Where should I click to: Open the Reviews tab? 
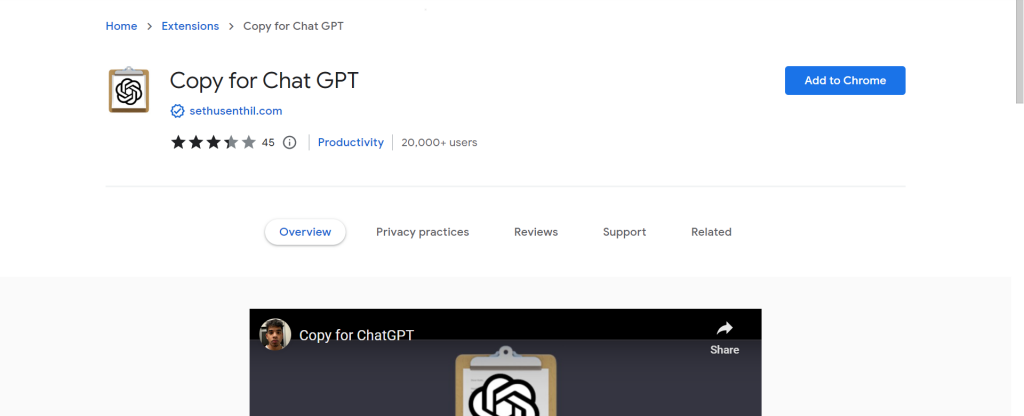point(536,232)
